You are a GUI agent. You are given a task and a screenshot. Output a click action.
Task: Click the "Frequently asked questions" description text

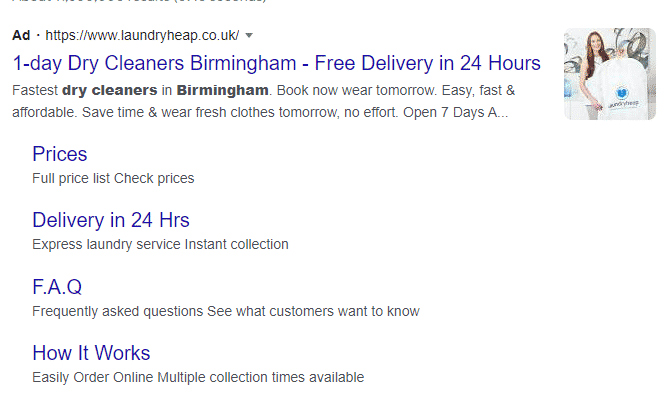coord(117,311)
